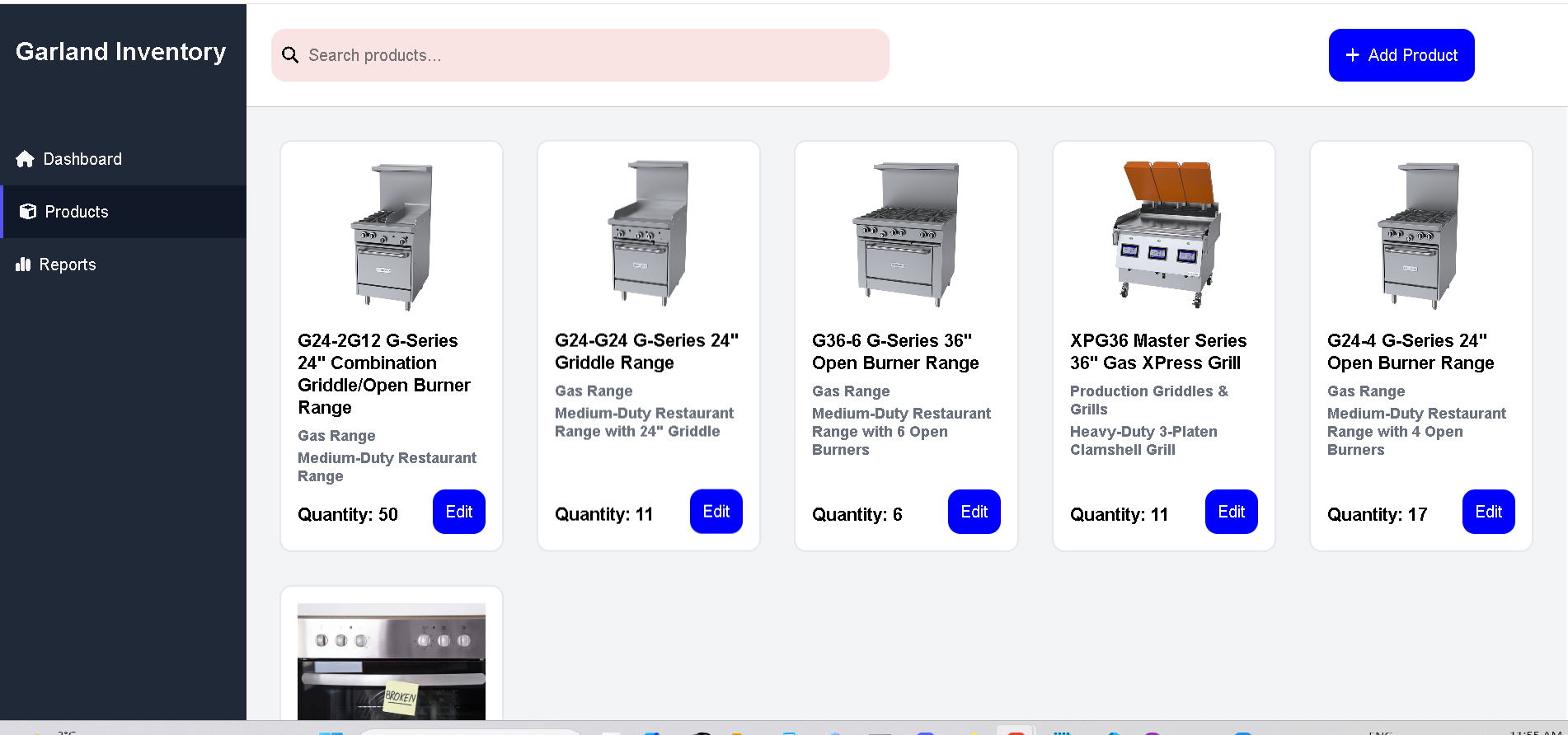Click the XPG36 Master Series title
The image size is (1568, 735).
1158,352
